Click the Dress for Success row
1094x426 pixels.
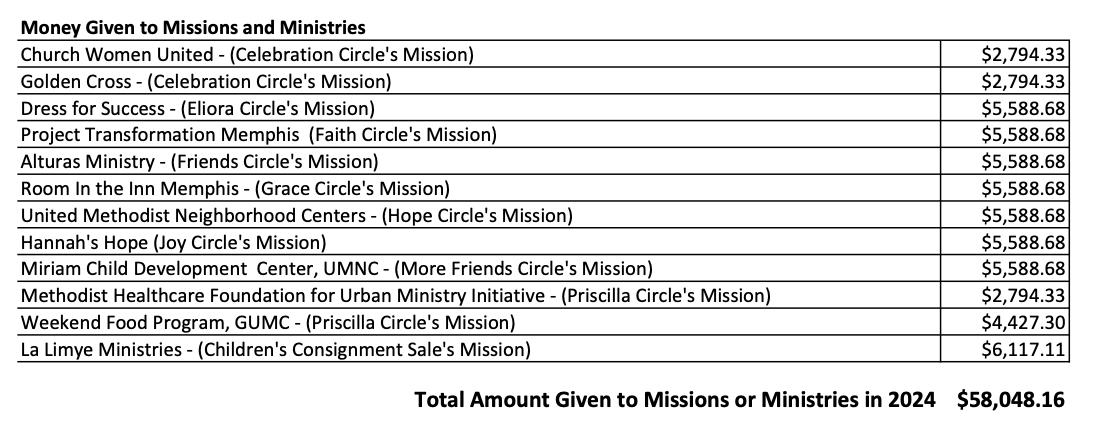click(x=198, y=108)
